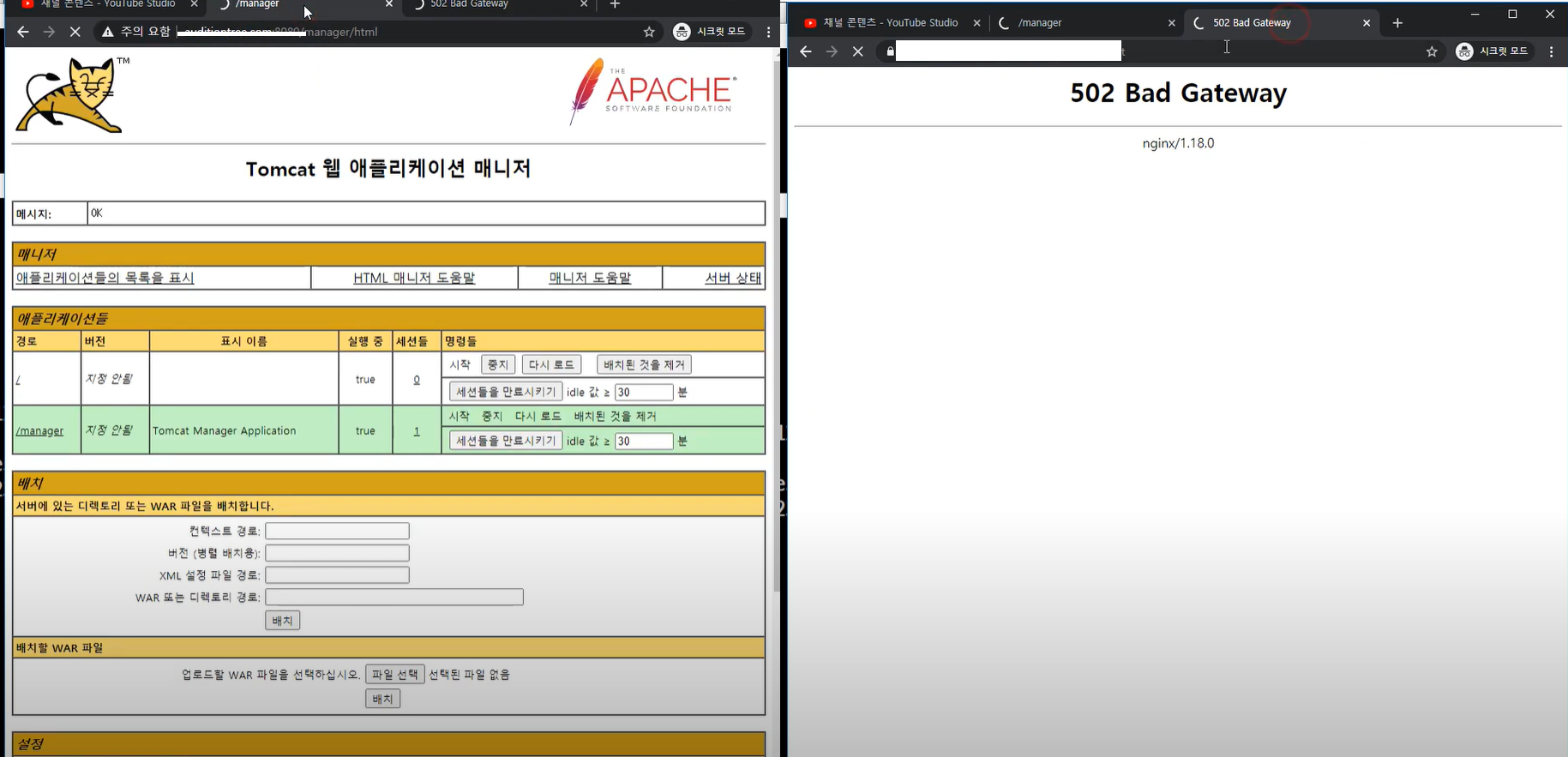Open incognito profile badge in the left window

pyautogui.click(x=710, y=32)
